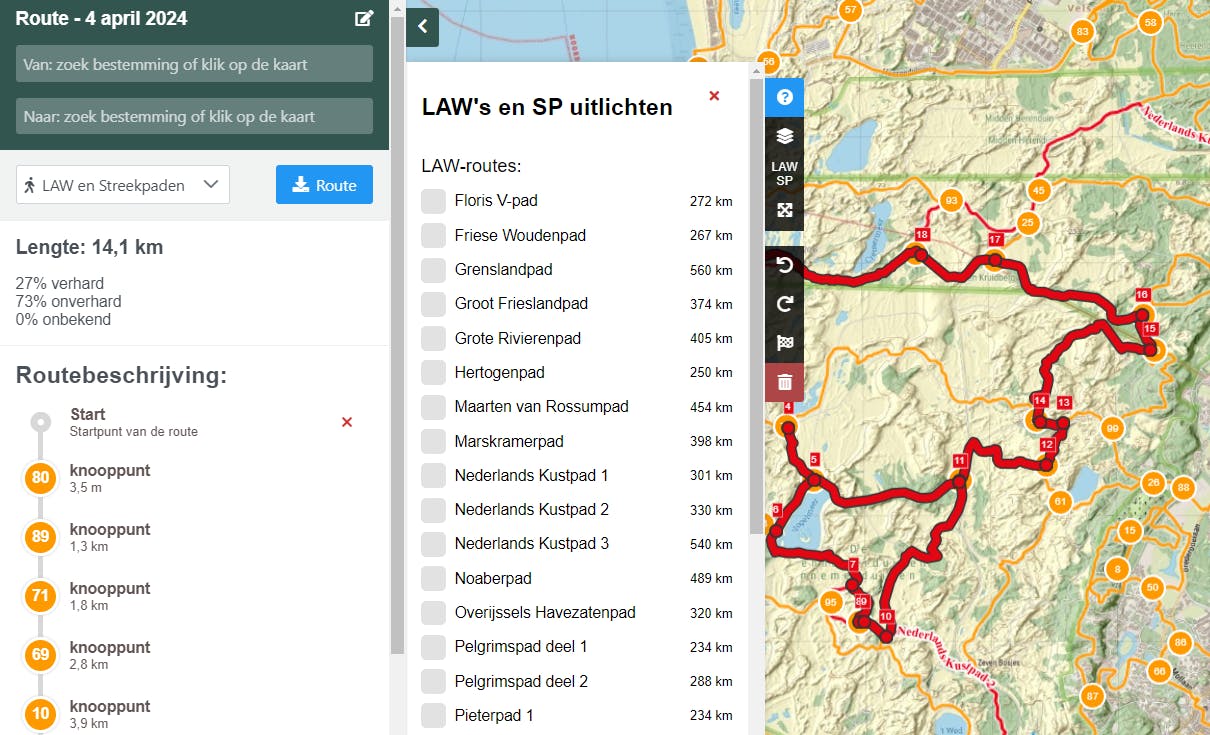
Task: Download the route with Route button
Action: 324,184
